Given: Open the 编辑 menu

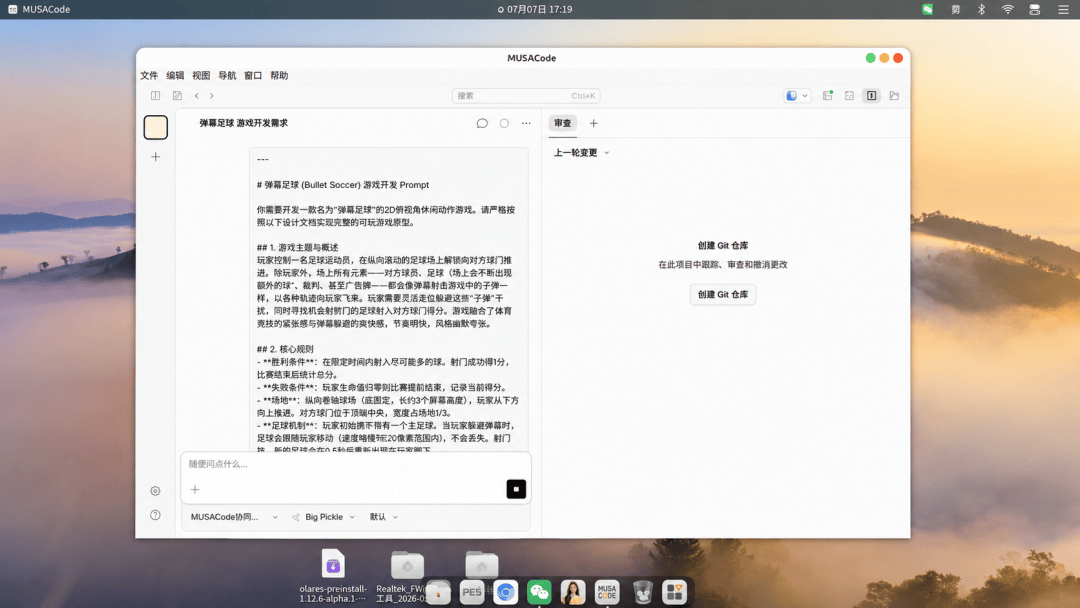Looking at the screenshot, I should tap(175, 76).
